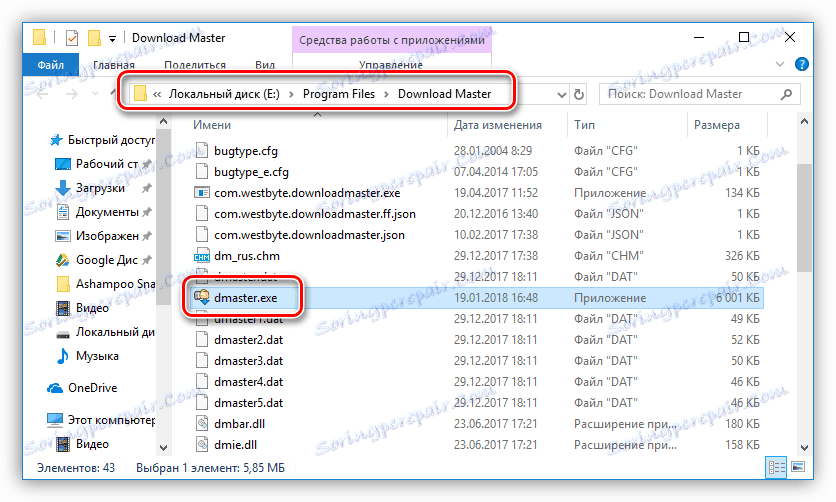
Task: Select com.westbyte.downloadmaster.exe application icon
Action: (202, 192)
